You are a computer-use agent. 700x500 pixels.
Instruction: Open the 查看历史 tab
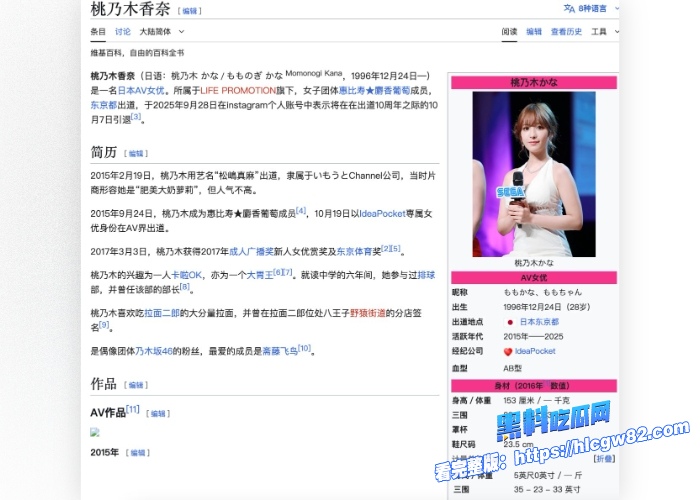tap(567, 32)
